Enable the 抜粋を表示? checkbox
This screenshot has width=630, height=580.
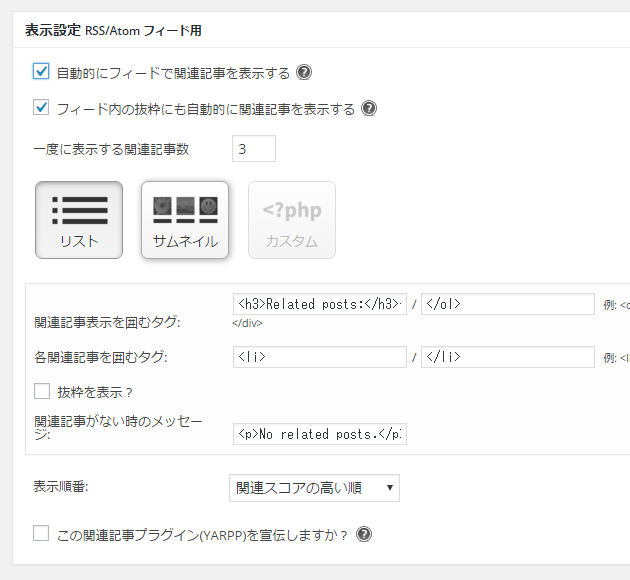click(x=42, y=391)
